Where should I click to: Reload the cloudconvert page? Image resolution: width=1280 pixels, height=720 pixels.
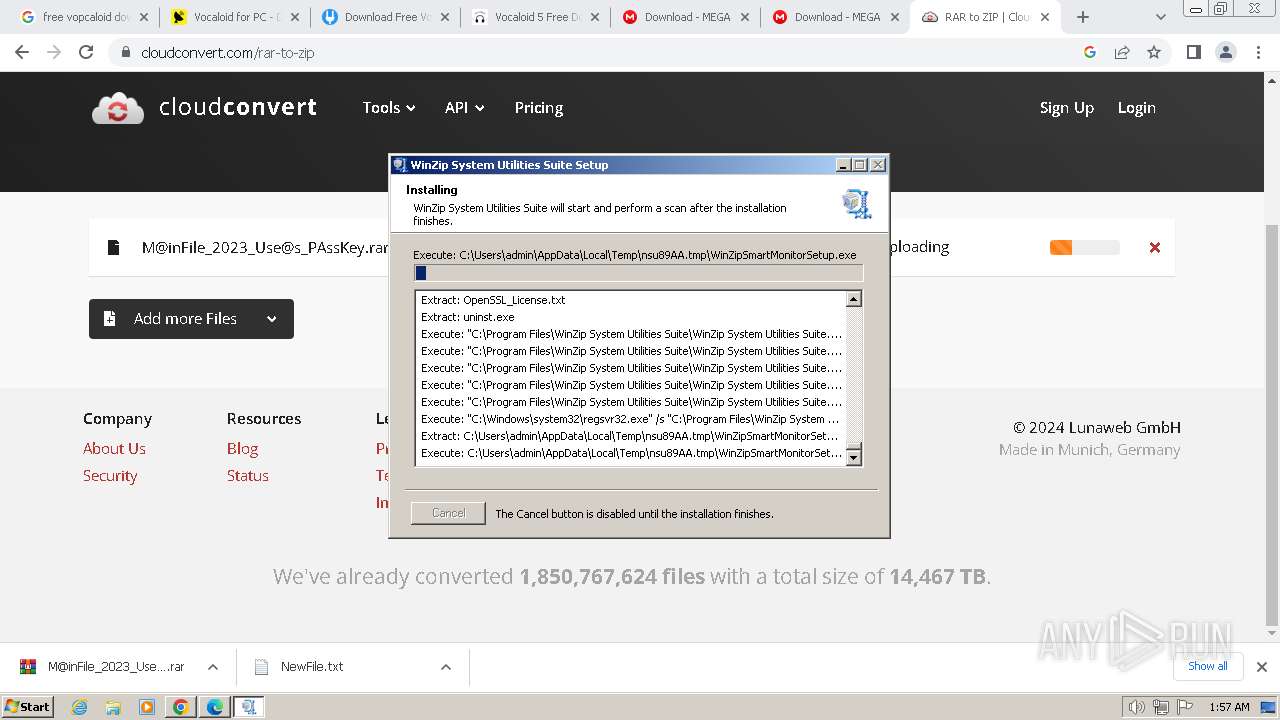[86, 52]
